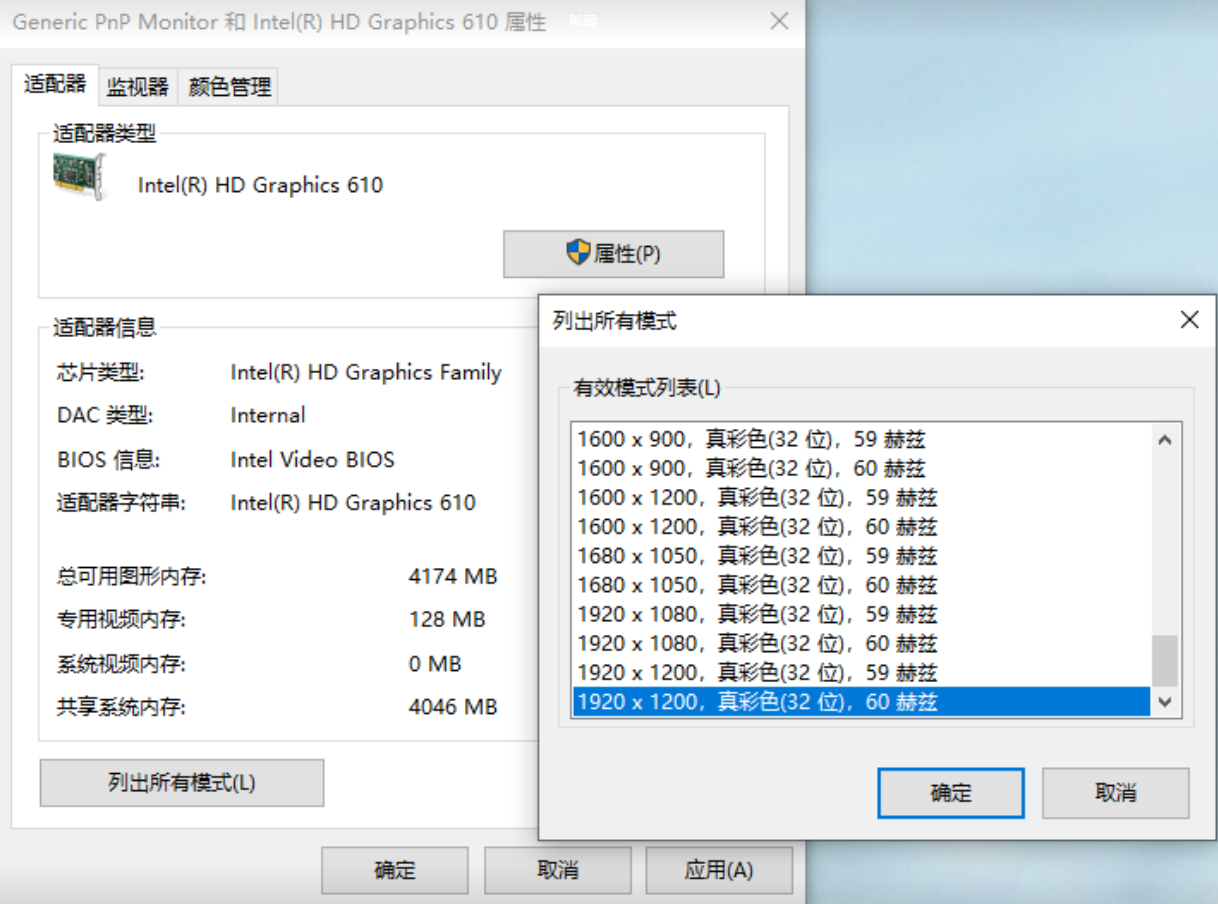1218x904 pixels.
Task: Pick 1600 x 1200, 60 赫兹 mode
Action: point(757,526)
